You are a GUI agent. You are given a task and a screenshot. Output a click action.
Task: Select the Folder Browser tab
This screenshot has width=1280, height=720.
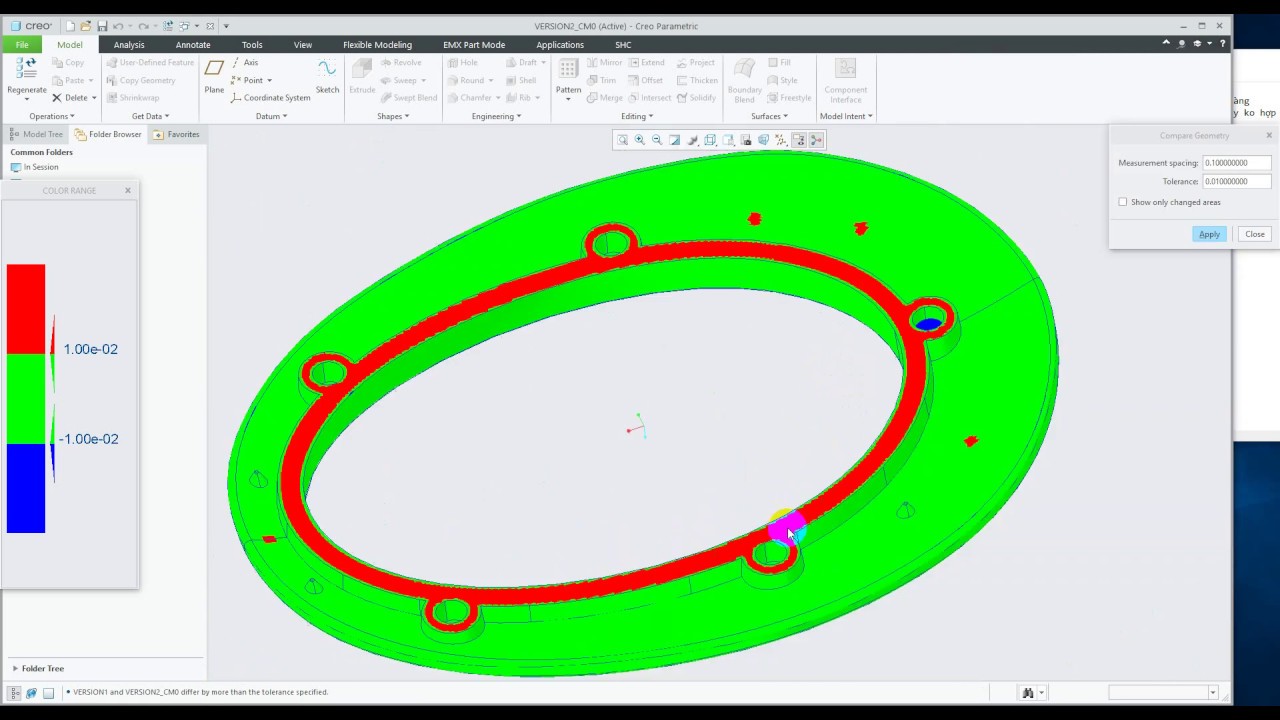108,134
